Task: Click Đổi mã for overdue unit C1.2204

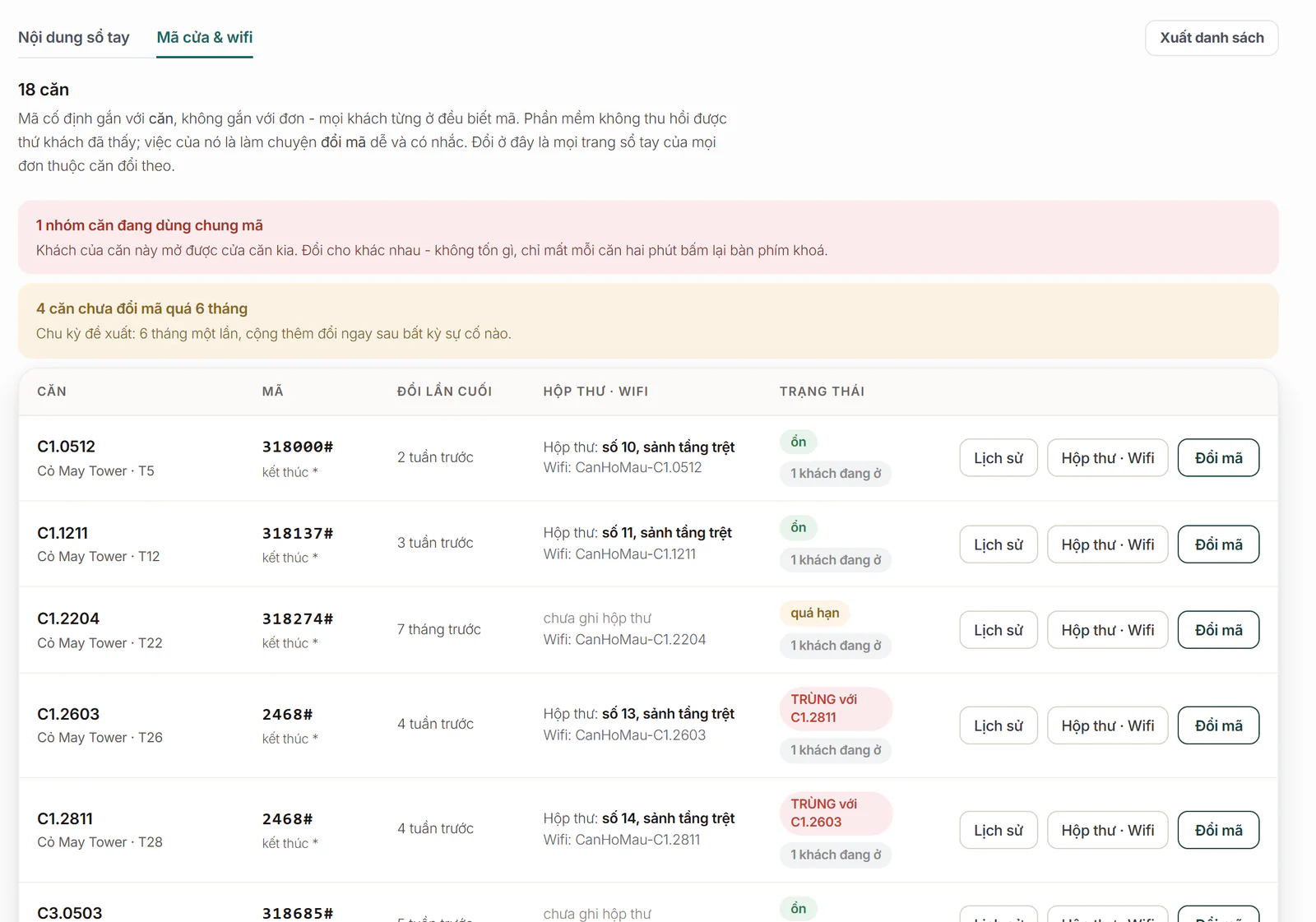Action: [x=1218, y=630]
